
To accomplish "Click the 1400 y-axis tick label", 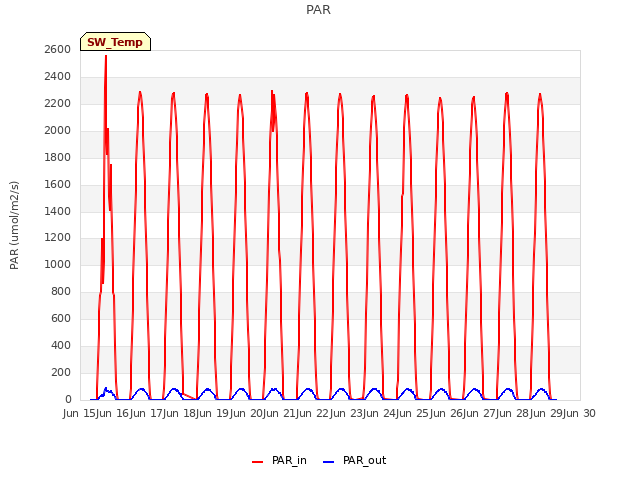I will 58,211.
